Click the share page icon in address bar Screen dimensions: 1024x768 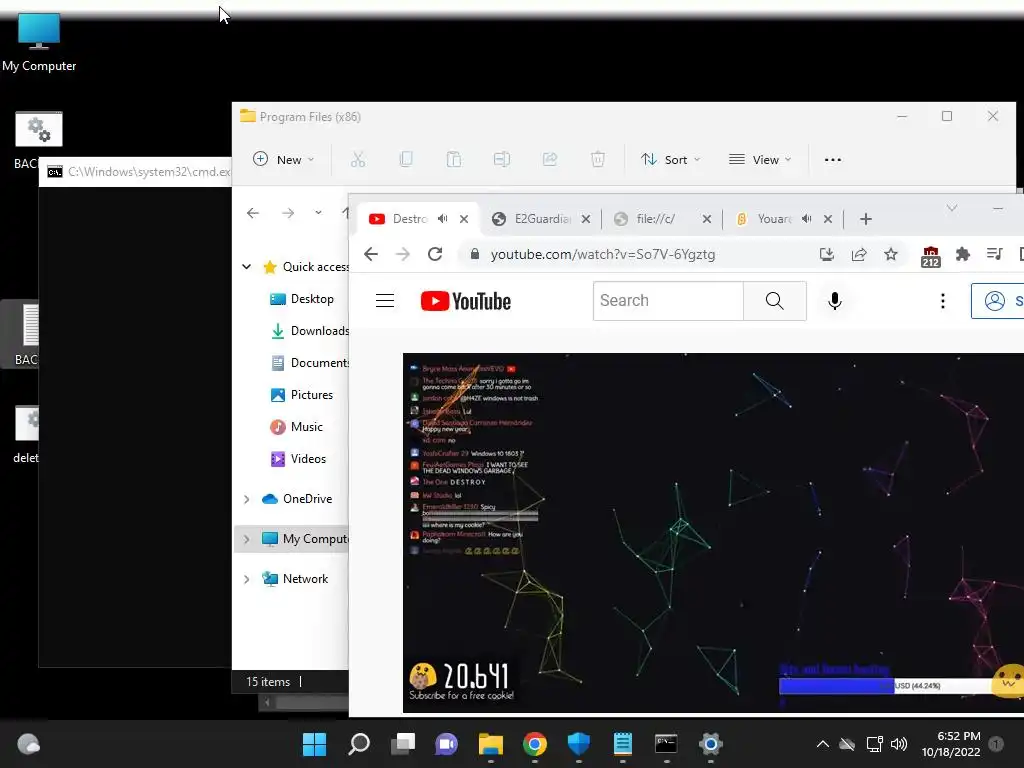click(859, 255)
